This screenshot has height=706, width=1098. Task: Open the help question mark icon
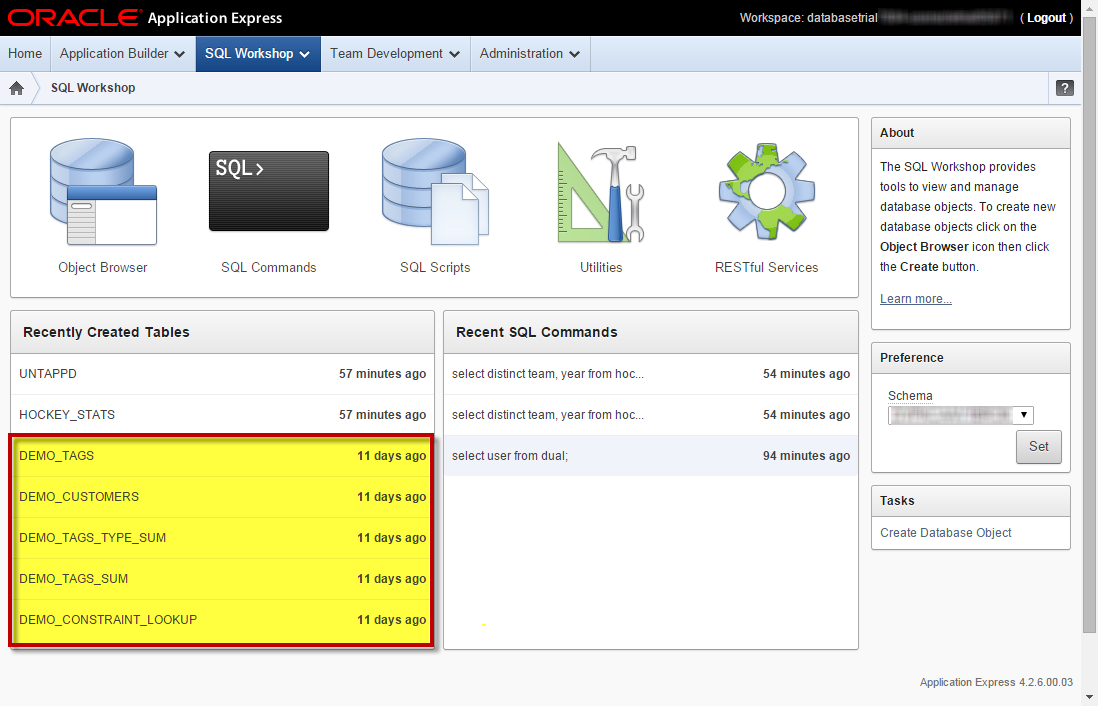pyautogui.click(x=1064, y=88)
